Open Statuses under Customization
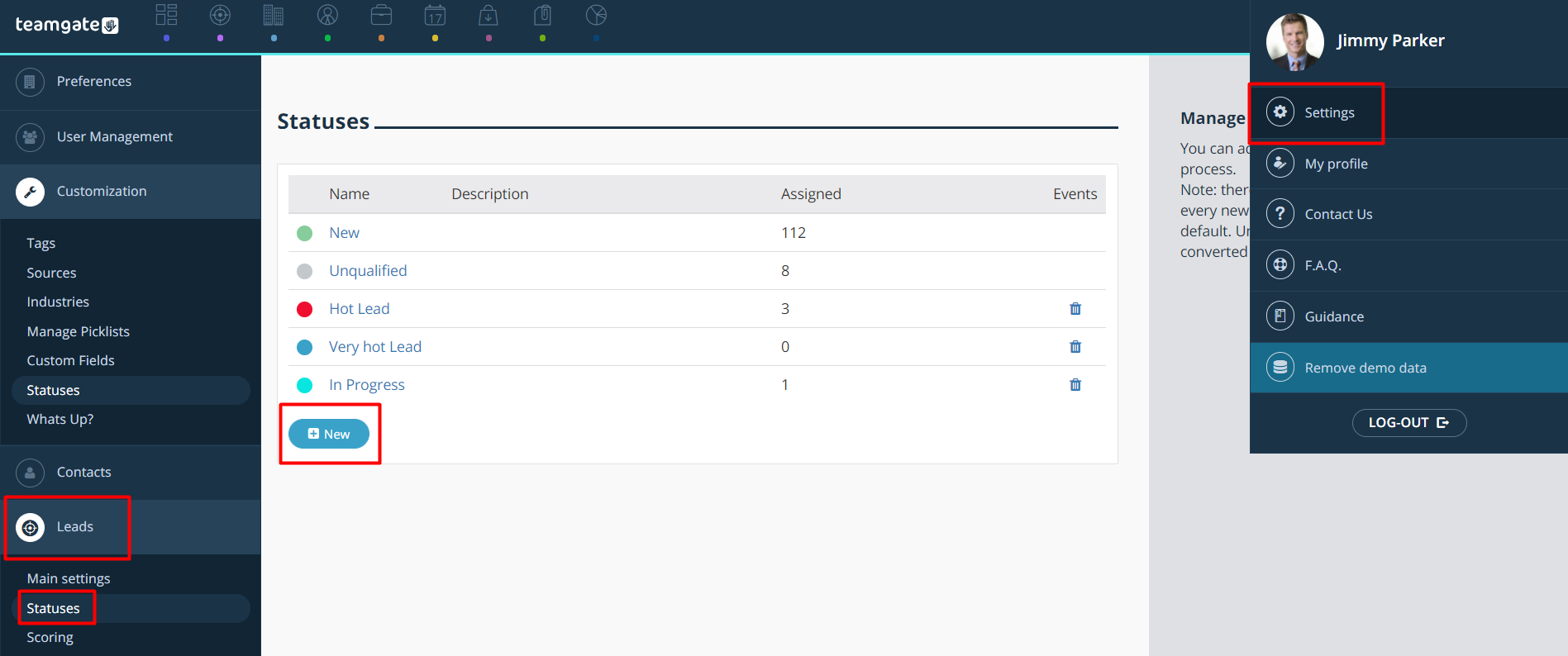 pyautogui.click(x=131, y=390)
